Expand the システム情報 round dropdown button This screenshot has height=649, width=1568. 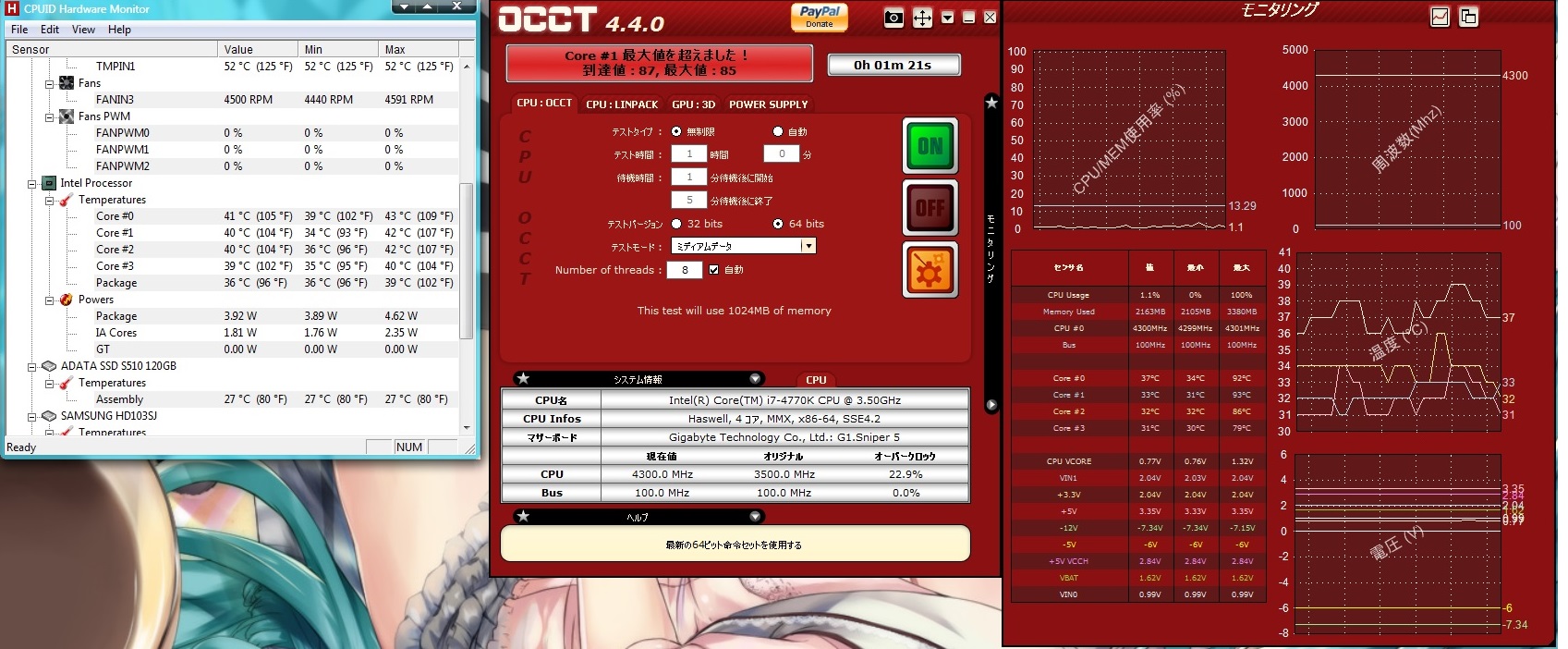point(755,378)
